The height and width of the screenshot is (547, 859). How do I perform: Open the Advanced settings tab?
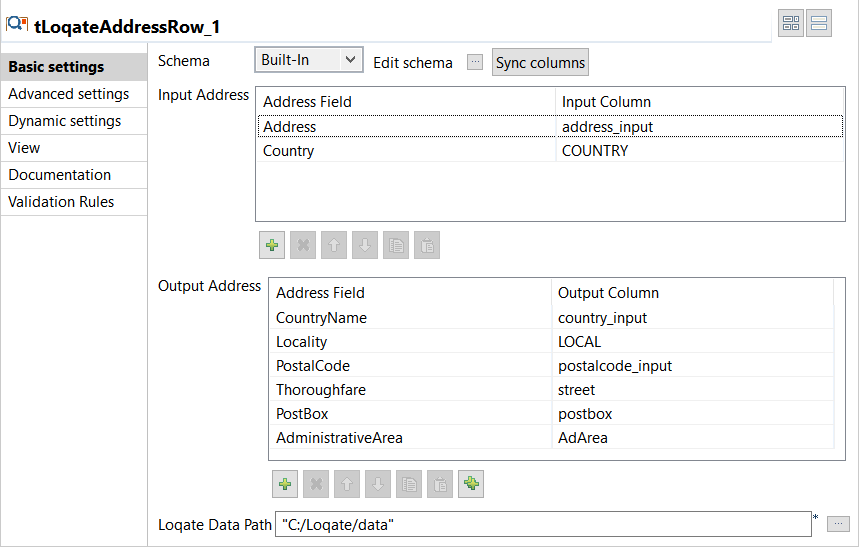point(69,94)
